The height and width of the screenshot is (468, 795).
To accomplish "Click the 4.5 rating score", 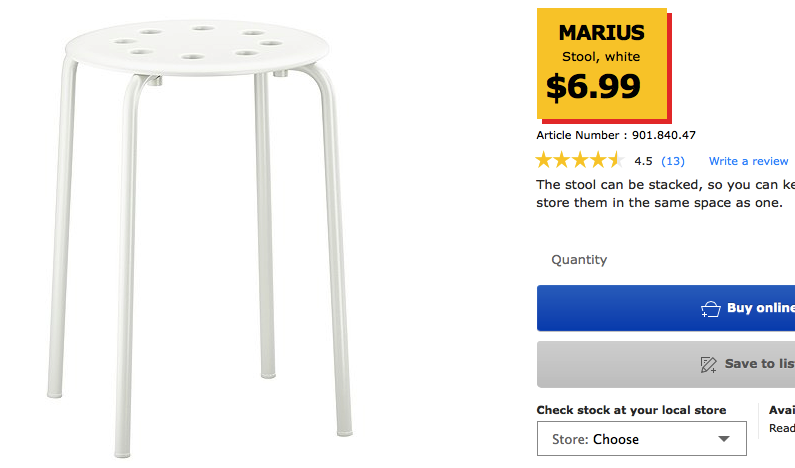I will pos(643,161).
